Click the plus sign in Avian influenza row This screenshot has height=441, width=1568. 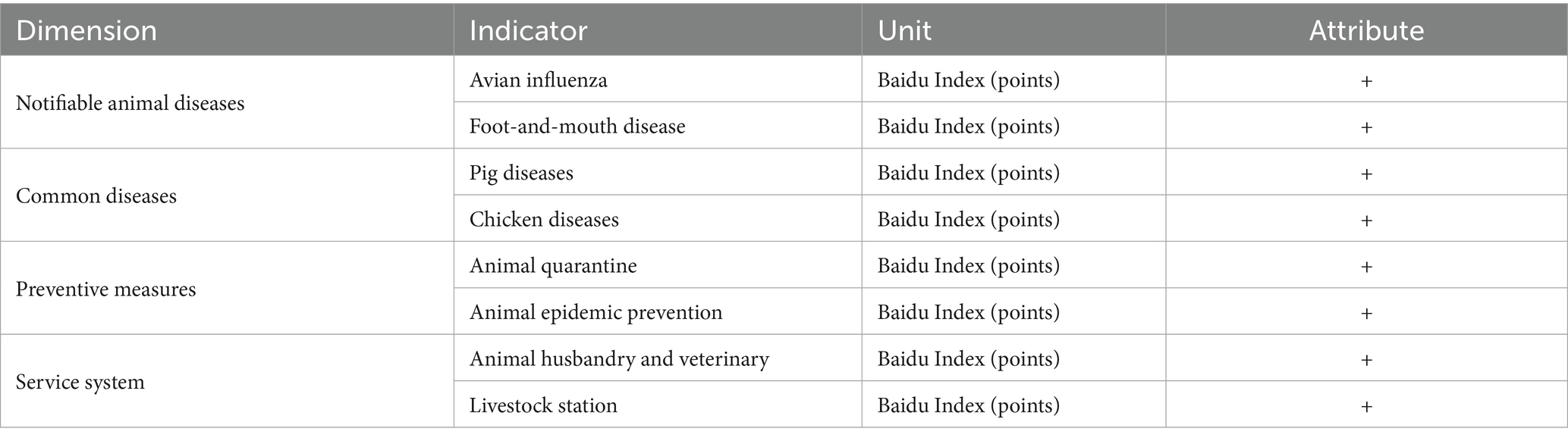pyautogui.click(x=1366, y=80)
